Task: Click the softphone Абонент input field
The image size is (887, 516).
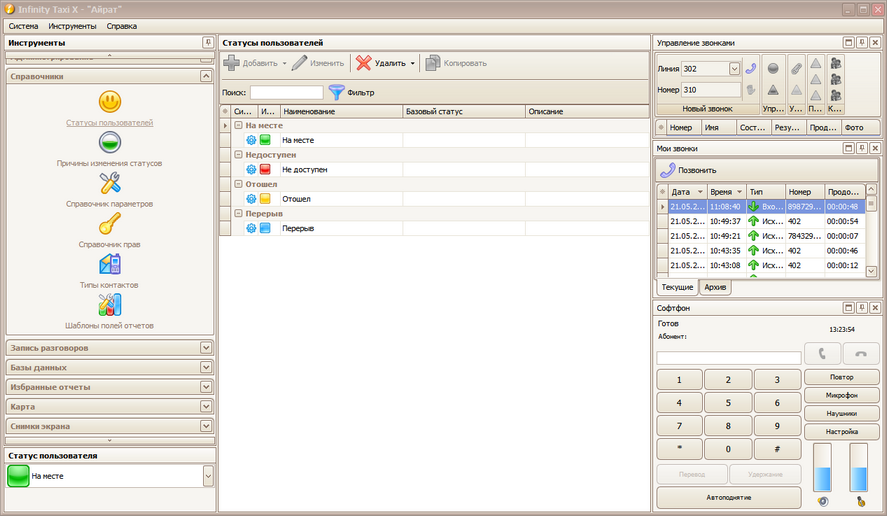Action: coord(729,358)
